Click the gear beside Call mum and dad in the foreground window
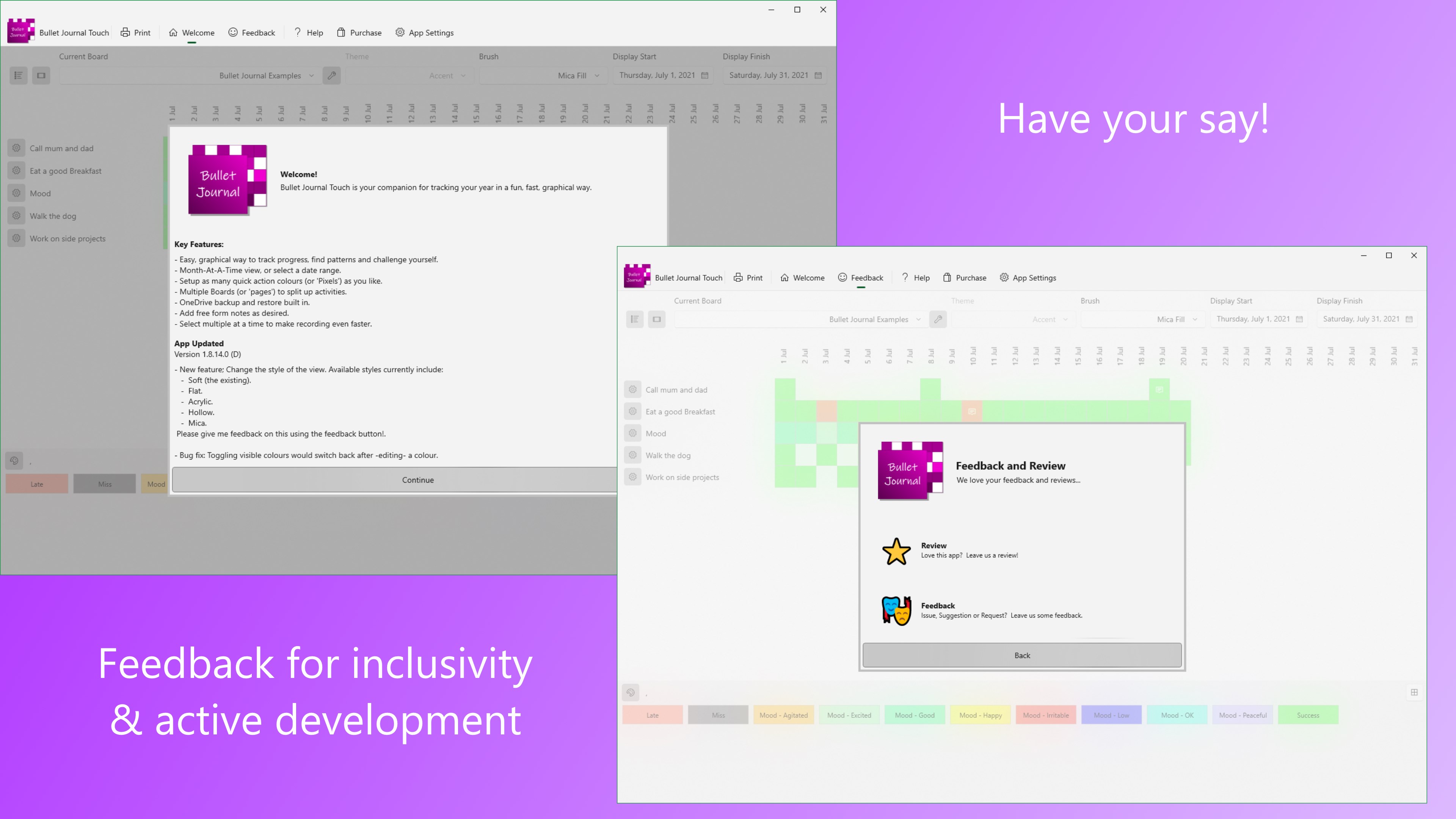This screenshot has width=1456, height=819. [x=632, y=389]
